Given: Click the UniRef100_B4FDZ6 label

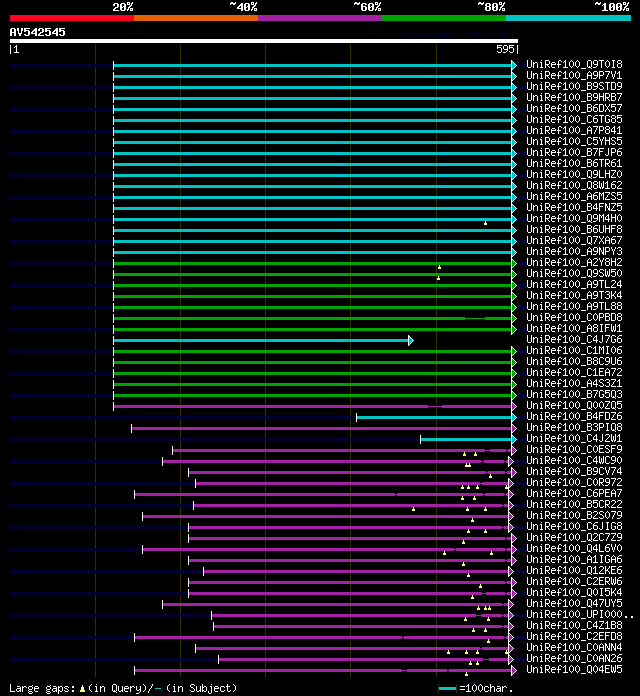Looking at the screenshot, I should (574, 417).
